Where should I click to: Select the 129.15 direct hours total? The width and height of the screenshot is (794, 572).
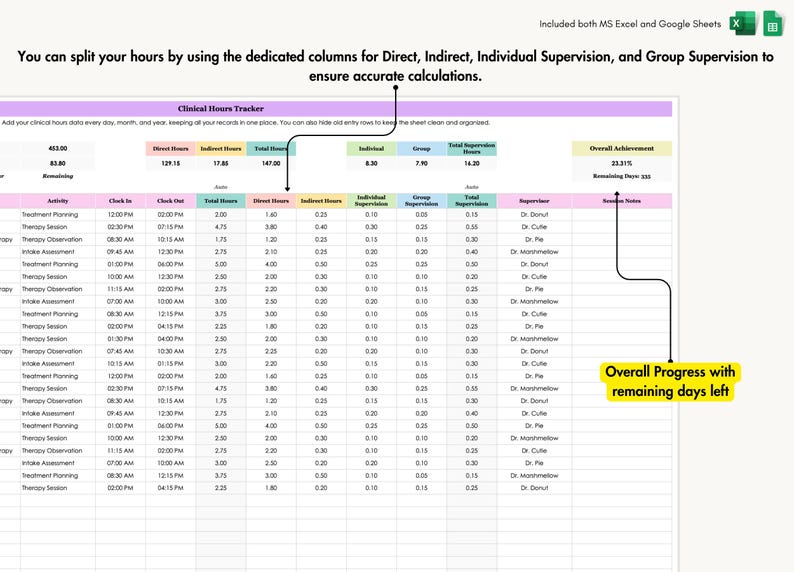click(x=171, y=163)
